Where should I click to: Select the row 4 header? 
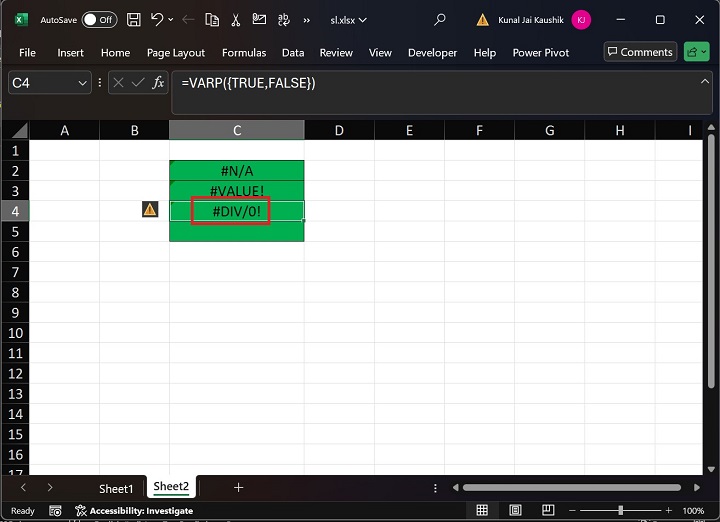coord(15,211)
